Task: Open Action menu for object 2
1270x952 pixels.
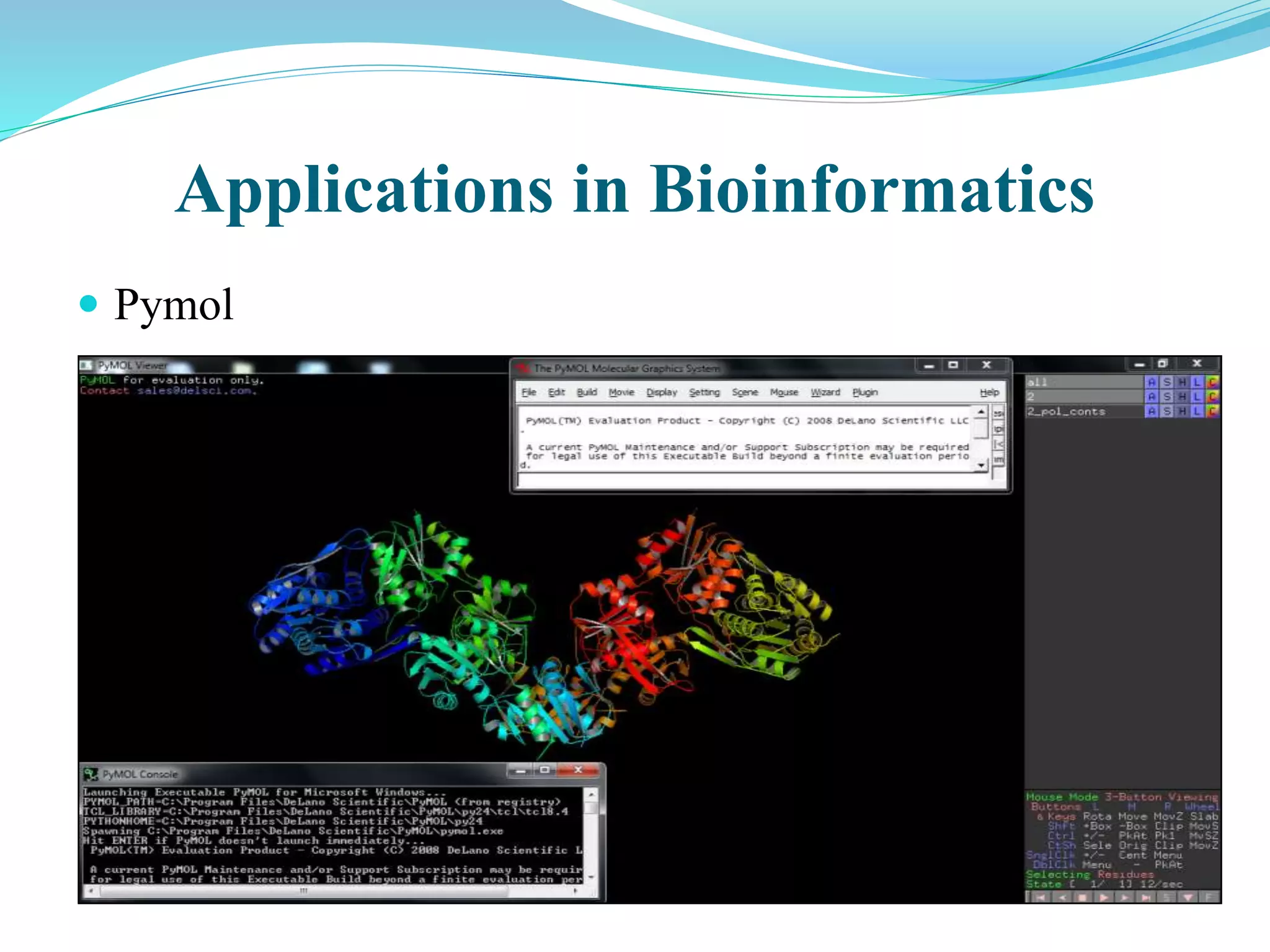Action: 1152,397
